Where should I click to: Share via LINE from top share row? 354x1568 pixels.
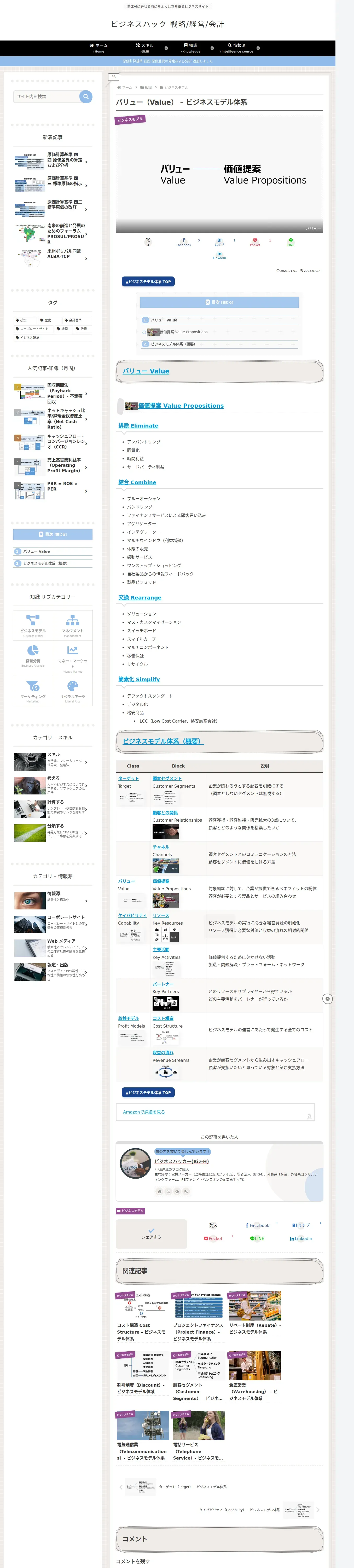coord(291,242)
